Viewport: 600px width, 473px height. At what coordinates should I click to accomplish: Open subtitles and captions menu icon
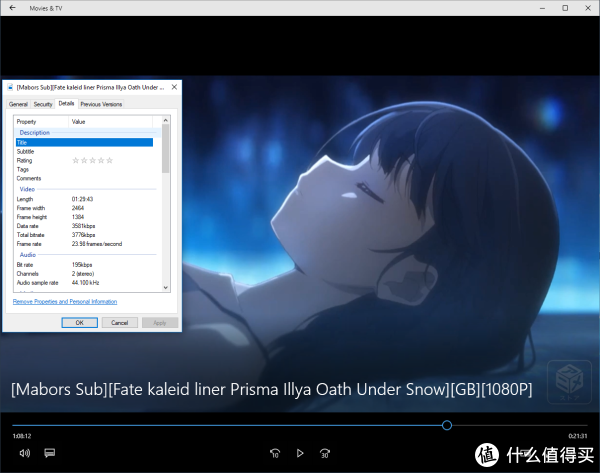point(50,453)
